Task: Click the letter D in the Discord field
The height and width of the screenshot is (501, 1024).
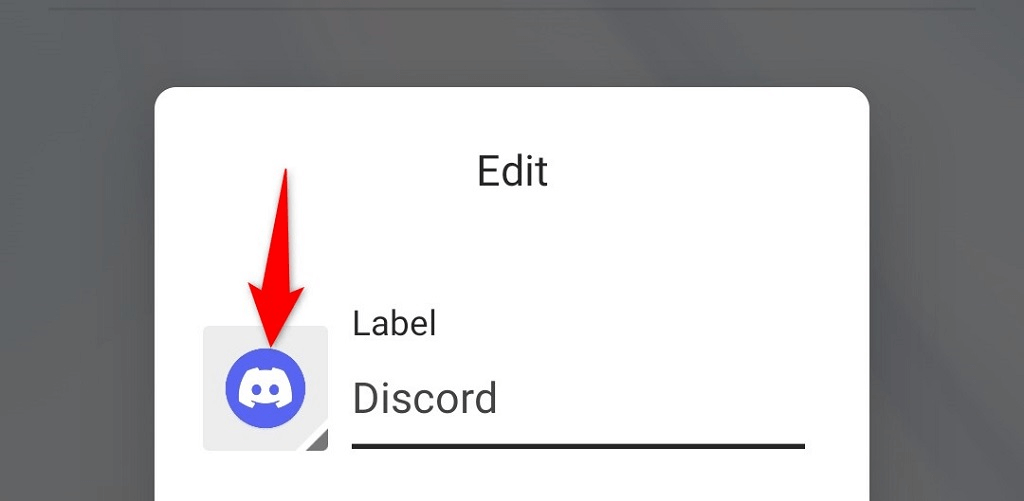Action: pos(365,398)
